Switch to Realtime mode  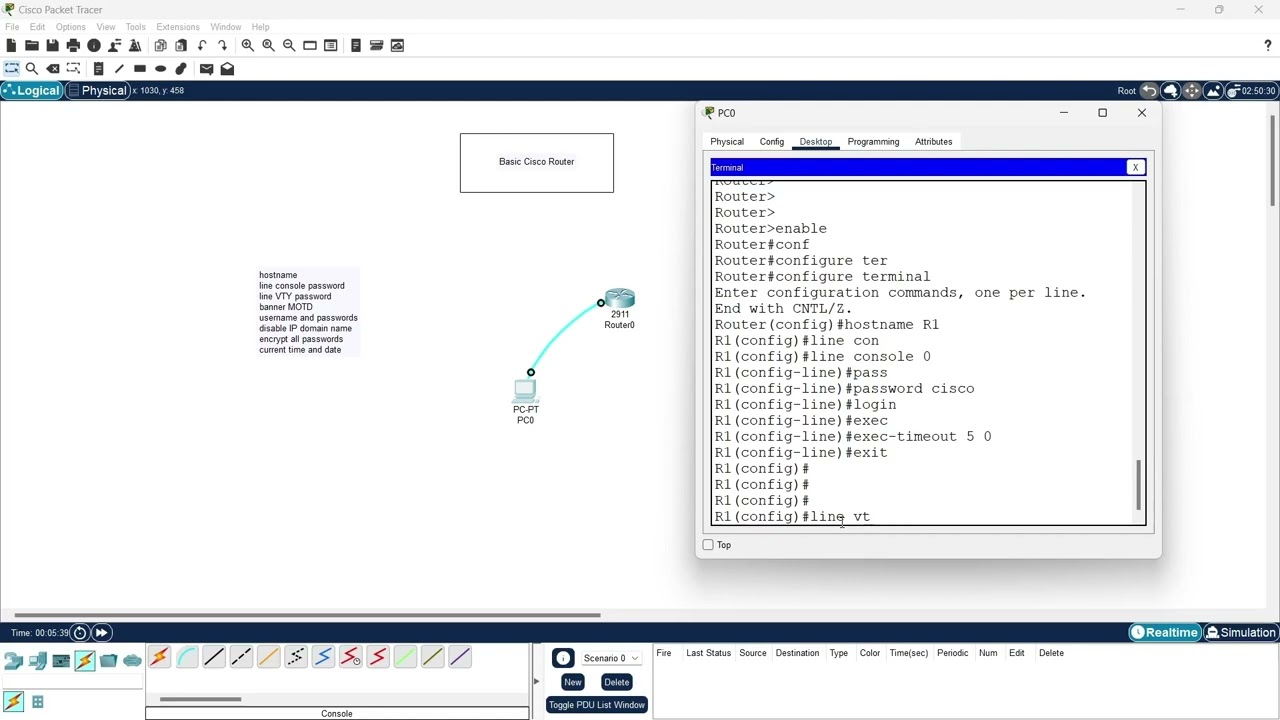[x=1164, y=632]
